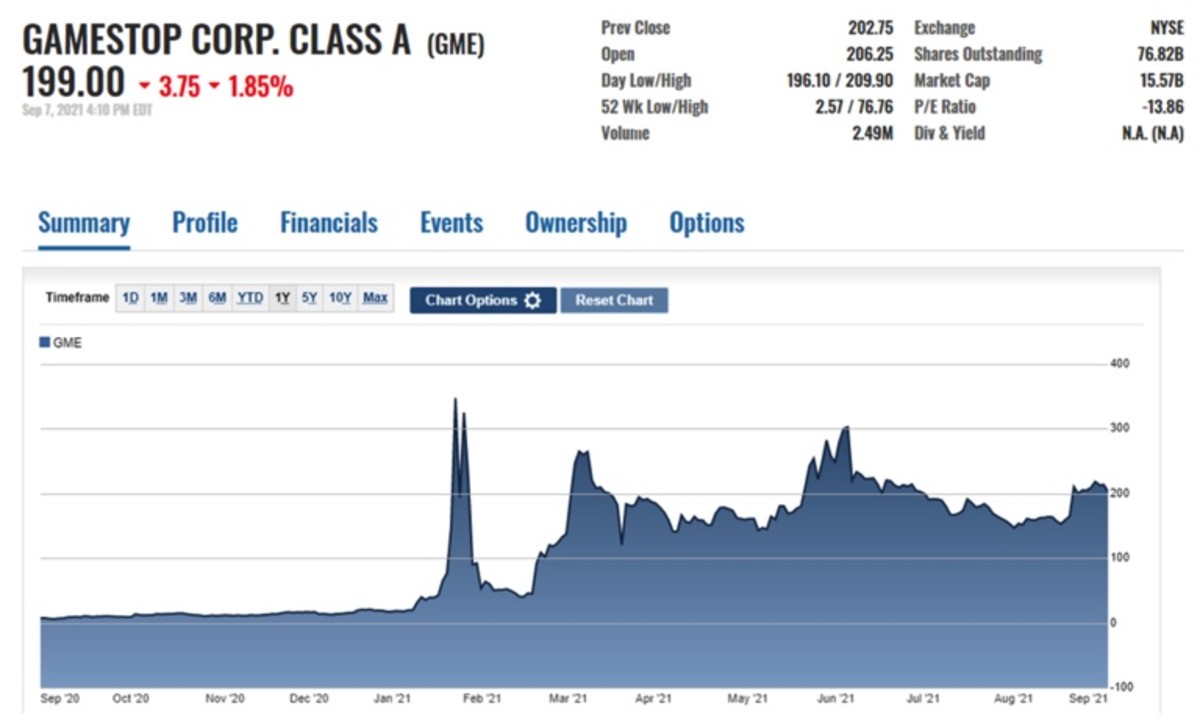Choose the 5Y timeframe
Screen dimensions: 1200x723
click(309, 298)
